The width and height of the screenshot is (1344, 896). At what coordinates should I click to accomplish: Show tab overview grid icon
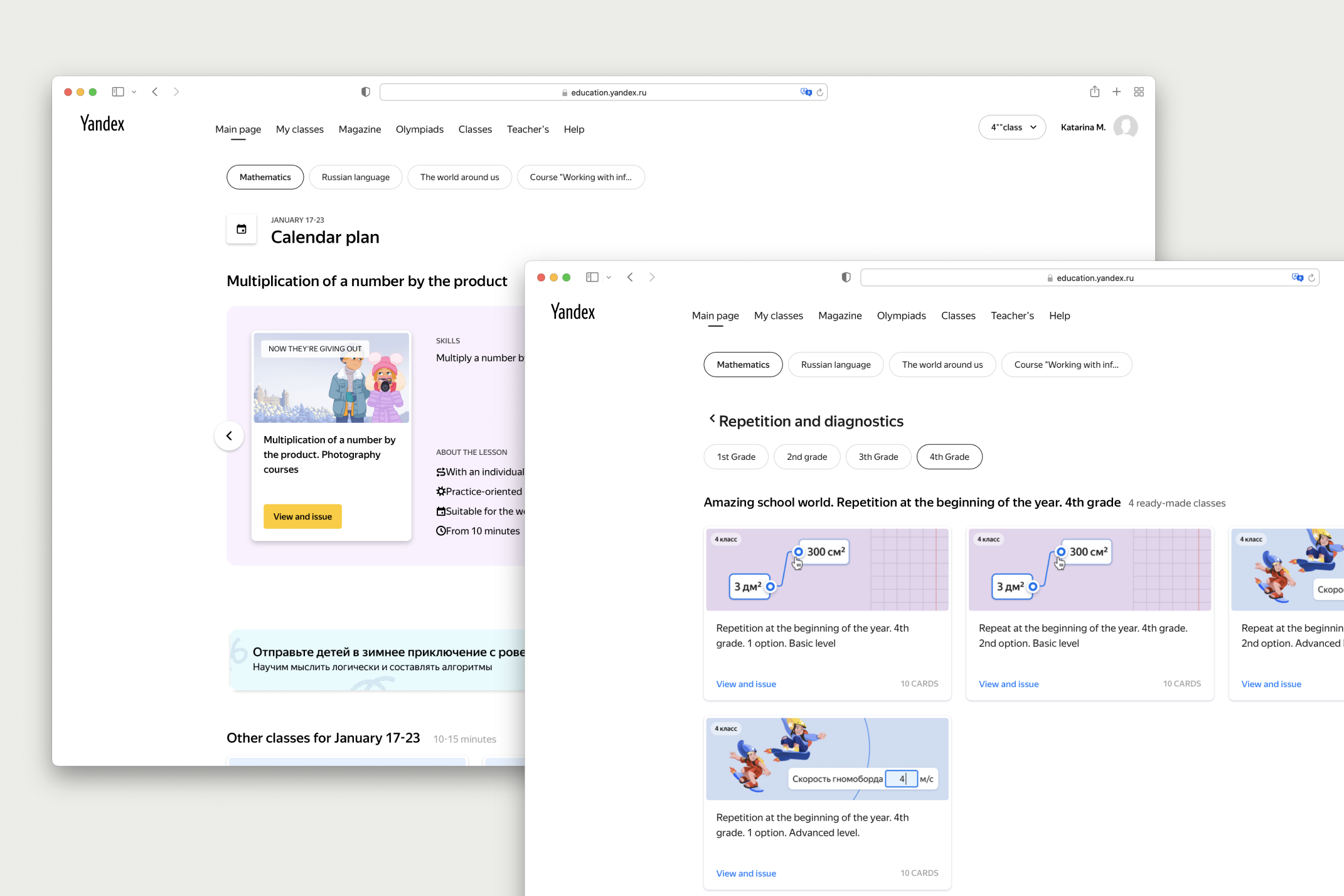click(1139, 92)
